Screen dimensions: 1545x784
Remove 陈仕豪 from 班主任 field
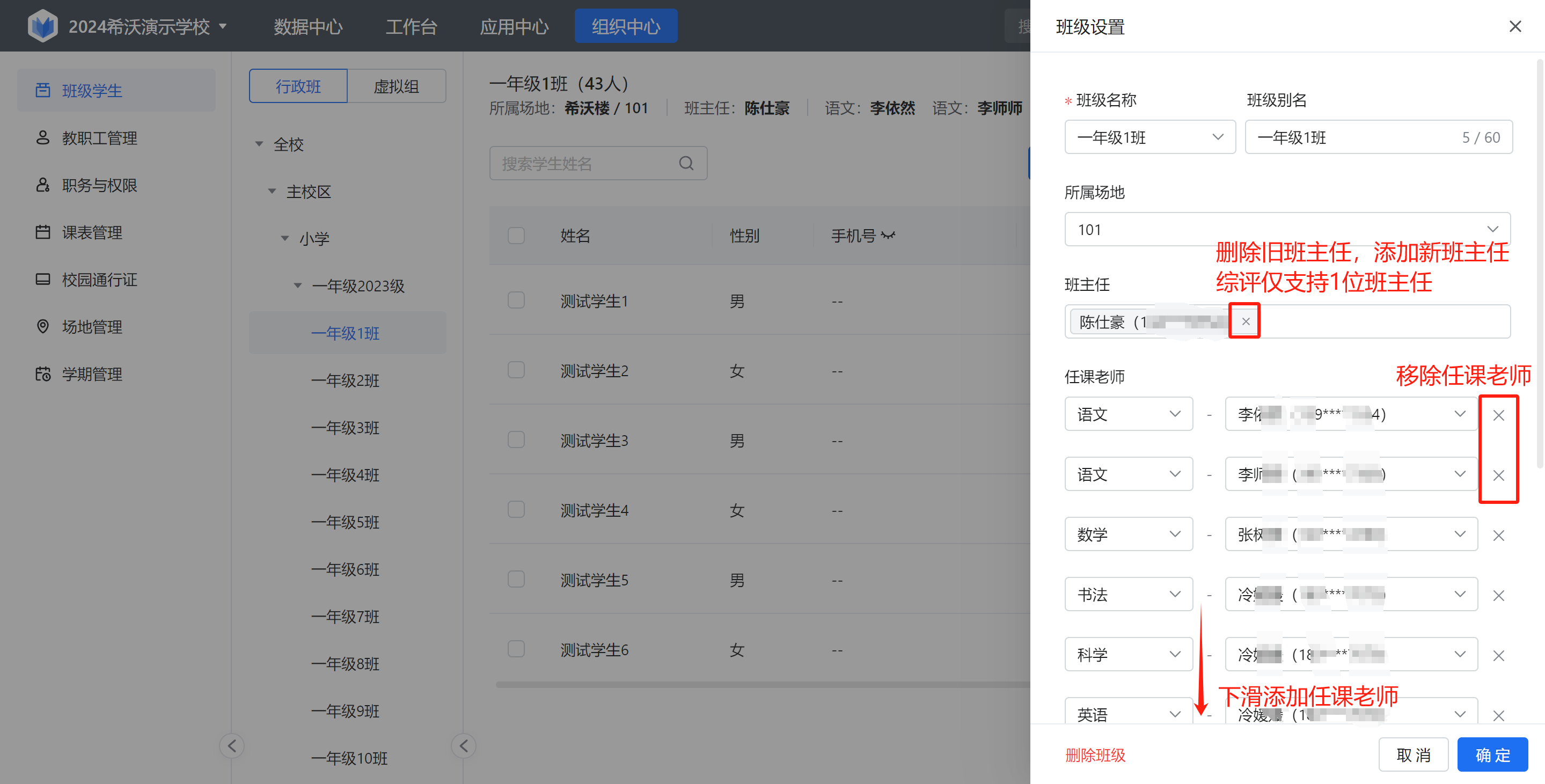(x=1246, y=321)
